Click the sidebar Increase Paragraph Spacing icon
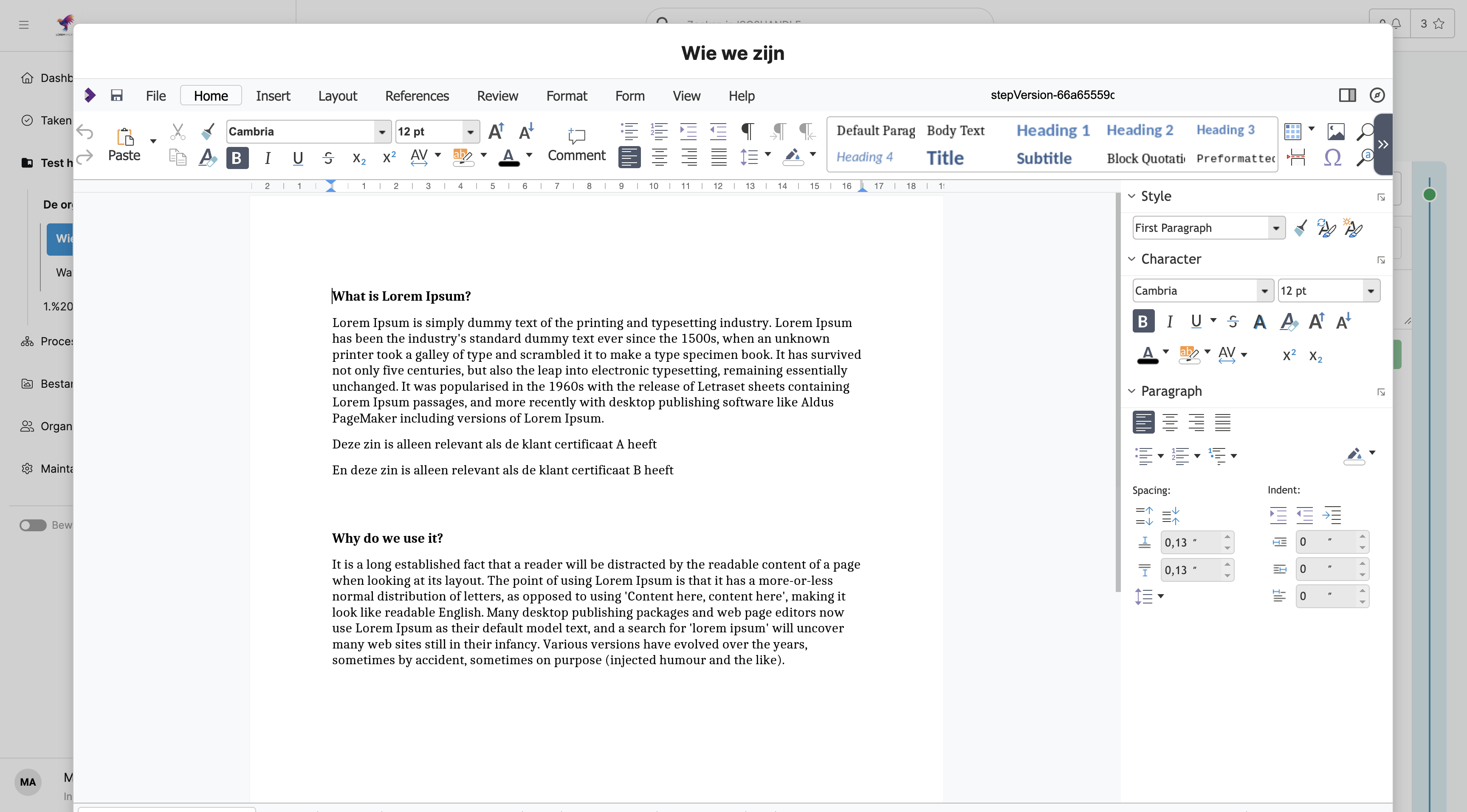The height and width of the screenshot is (812, 1467). click(x=1143, y=515)
